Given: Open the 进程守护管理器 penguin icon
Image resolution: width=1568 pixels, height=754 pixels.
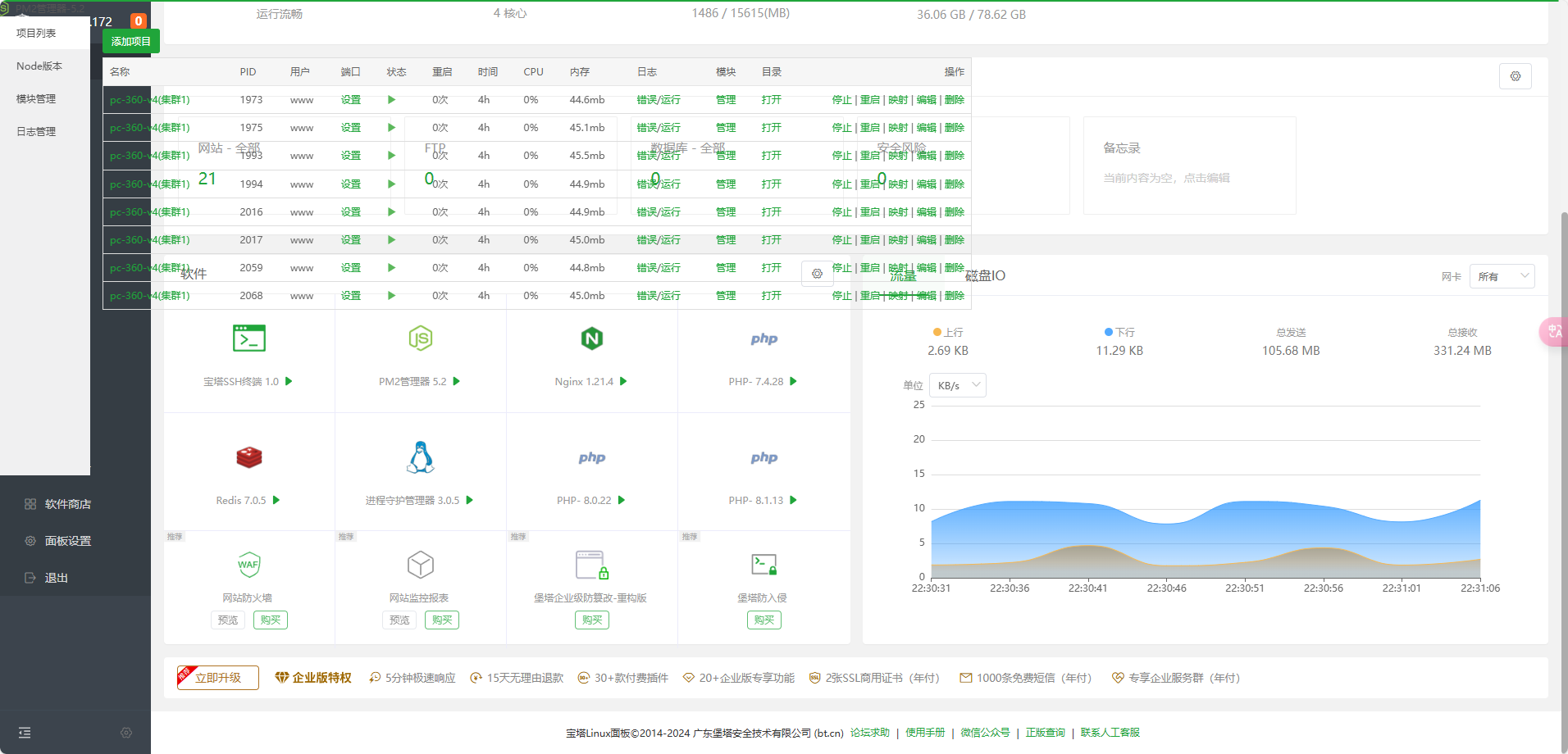Looking at the screenshot, I should [x=421, y=457].
